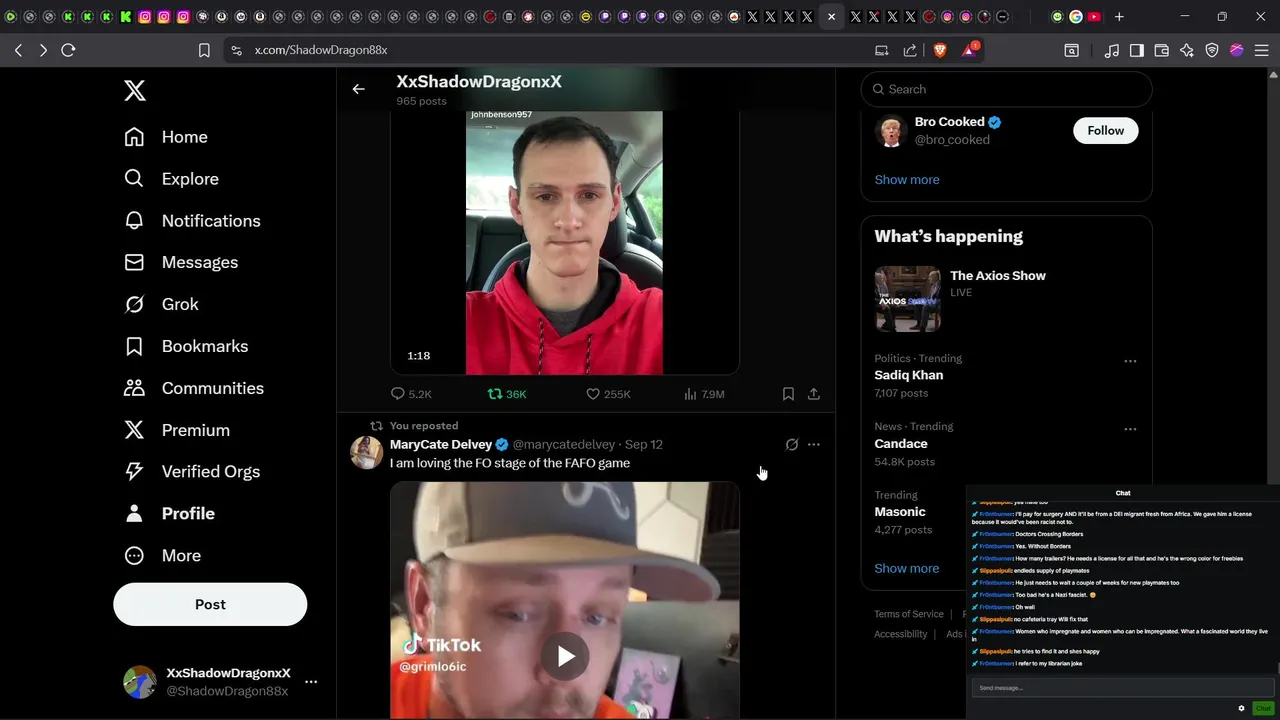Follow the Bro Cooked account

[1106, 131]
